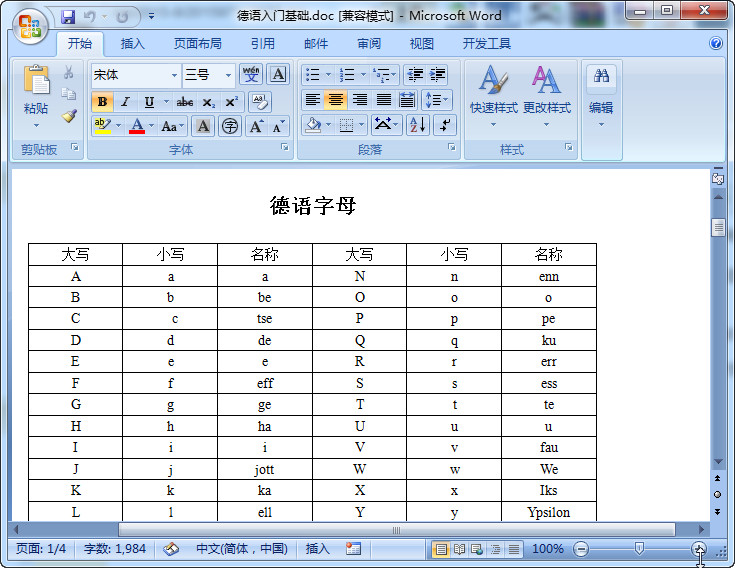Toggle Italic formatting
Image resolution: width=735 pixels, height=568 pixels.
[x=125, y=102]
